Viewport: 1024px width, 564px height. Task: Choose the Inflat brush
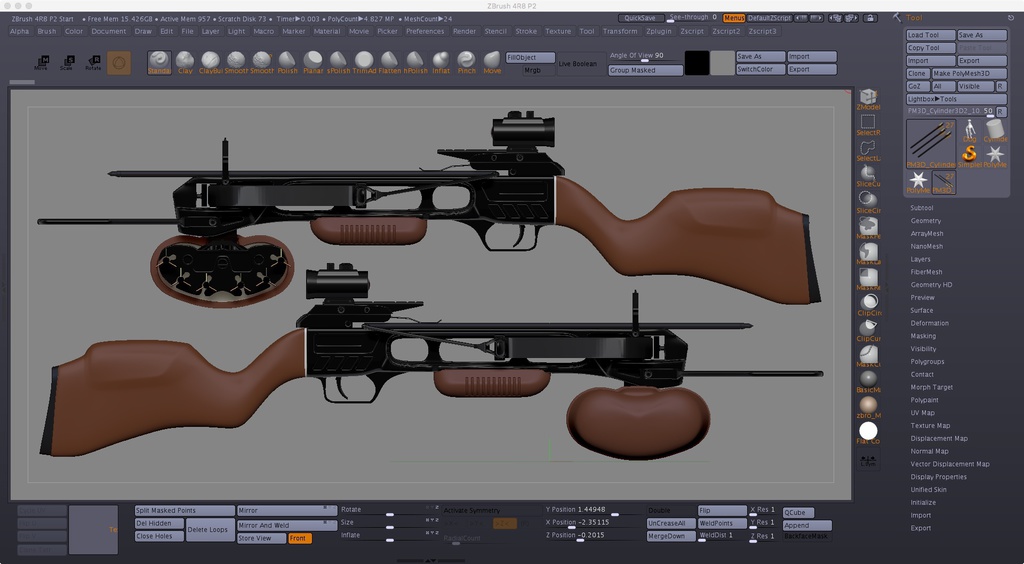coord(441,63)
